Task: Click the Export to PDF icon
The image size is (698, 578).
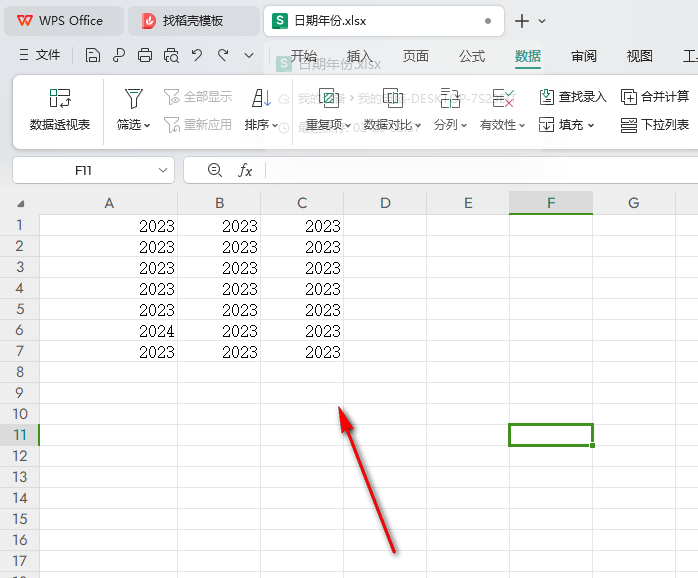Action: (119, 56)
